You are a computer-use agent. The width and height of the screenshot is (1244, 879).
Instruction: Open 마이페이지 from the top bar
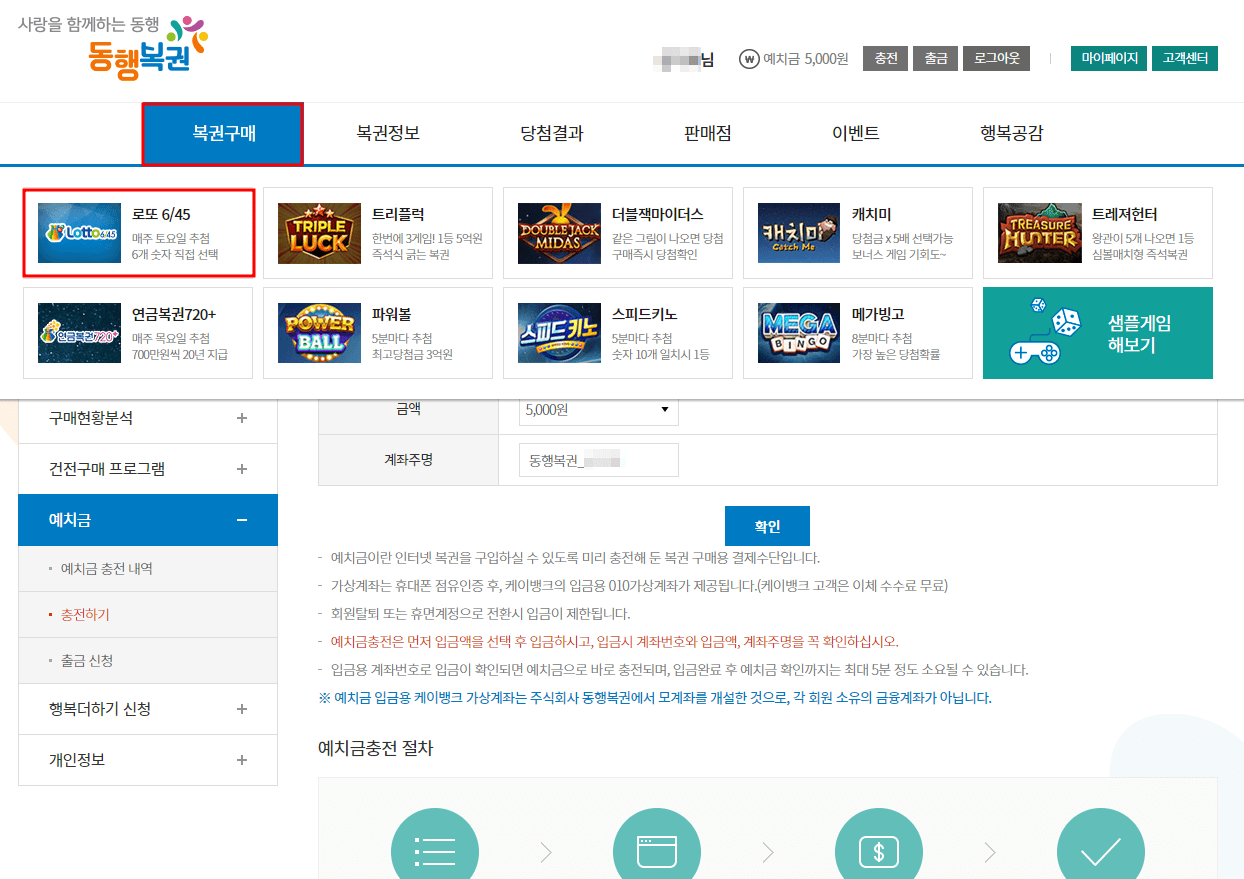point(1107,59)
